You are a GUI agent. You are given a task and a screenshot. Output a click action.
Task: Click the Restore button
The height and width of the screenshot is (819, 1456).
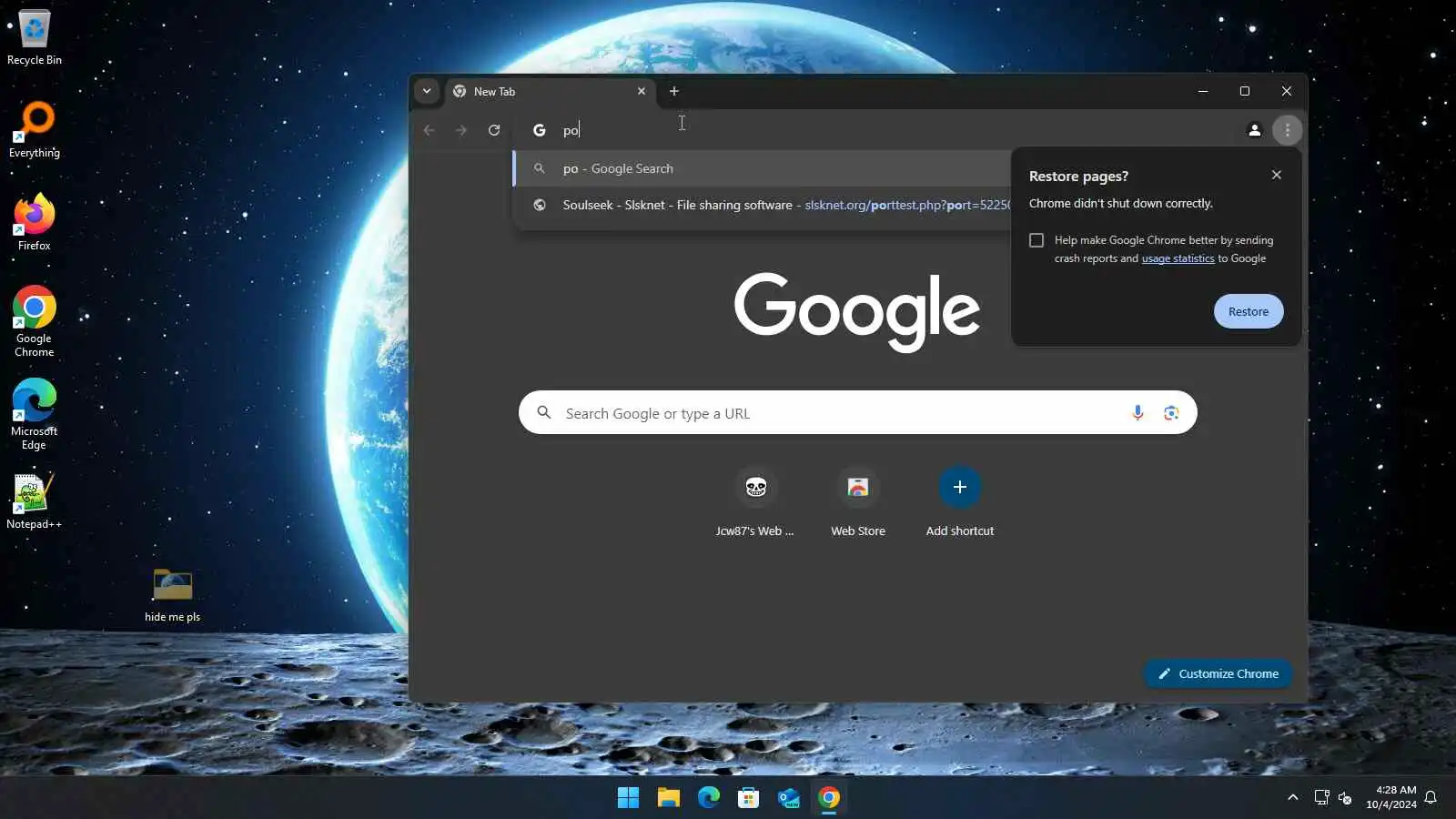tap(1249, 311)
